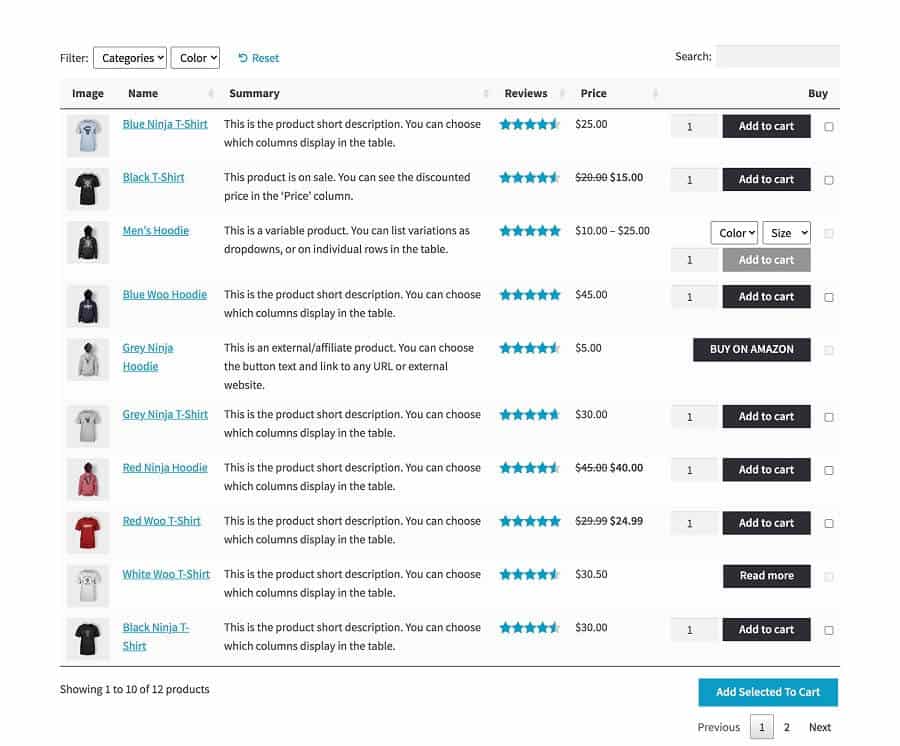Open the Men's Hoodie link
This screenshot has width=900, height=746.
156,231
